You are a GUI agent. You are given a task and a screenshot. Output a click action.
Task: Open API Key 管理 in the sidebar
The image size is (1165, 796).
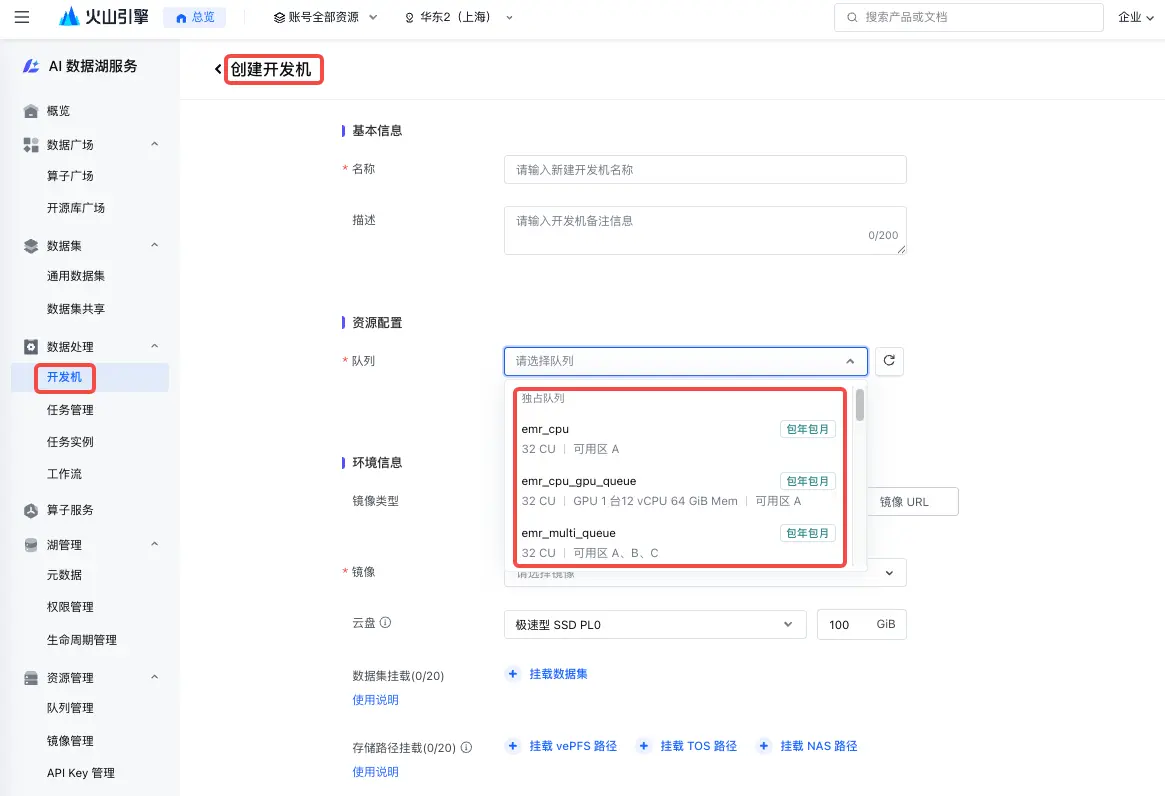[x=80, y=773]
